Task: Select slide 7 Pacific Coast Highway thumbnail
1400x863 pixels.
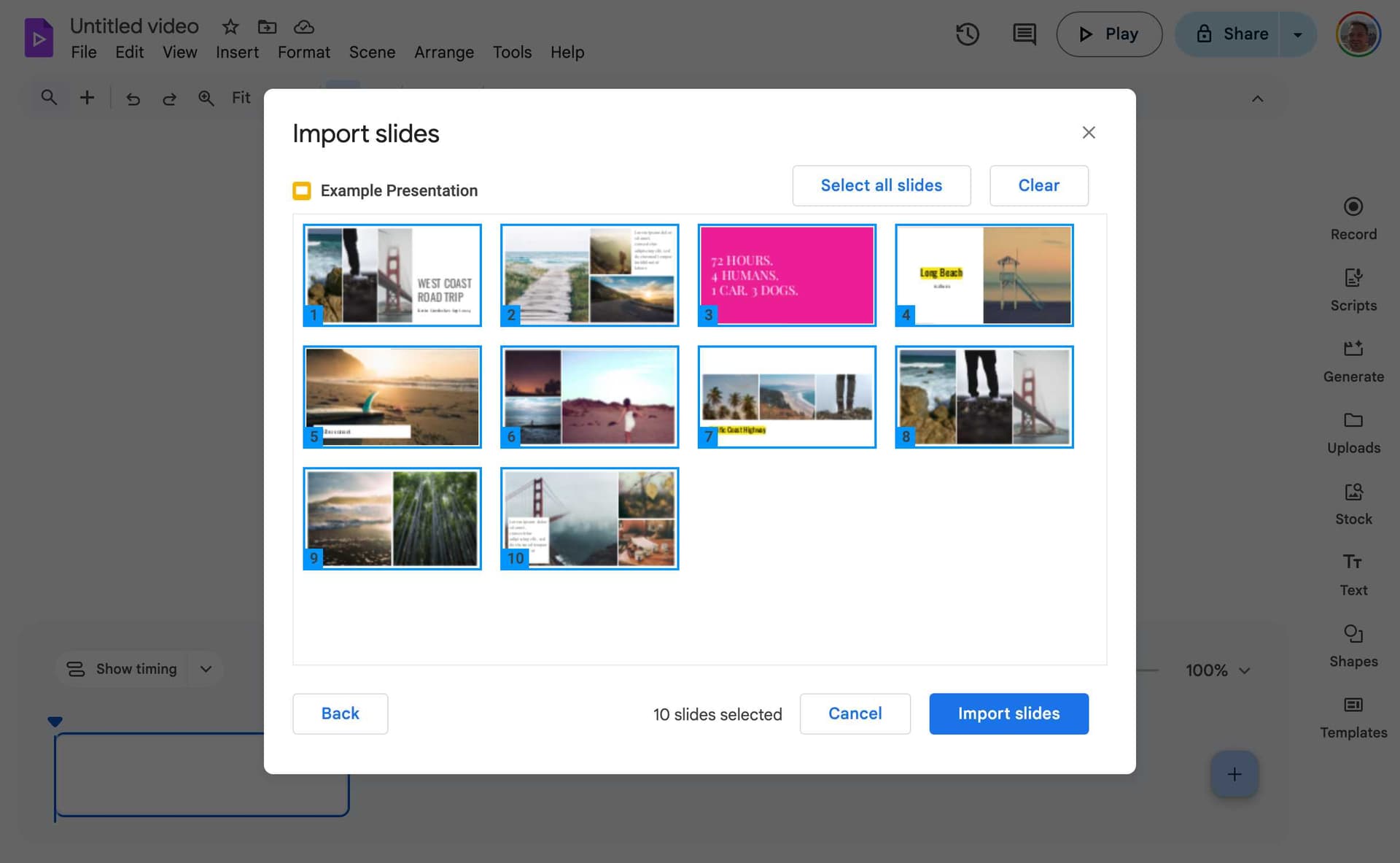Action: (786, 396)
